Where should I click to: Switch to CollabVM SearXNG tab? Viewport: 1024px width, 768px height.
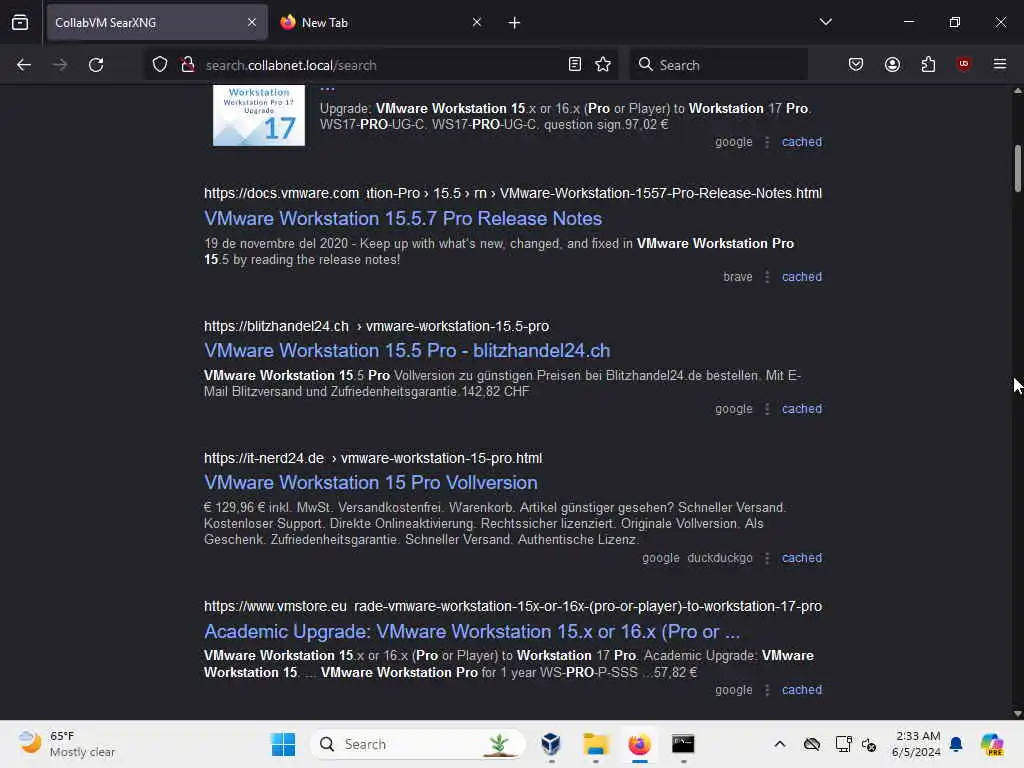(157, 22)
